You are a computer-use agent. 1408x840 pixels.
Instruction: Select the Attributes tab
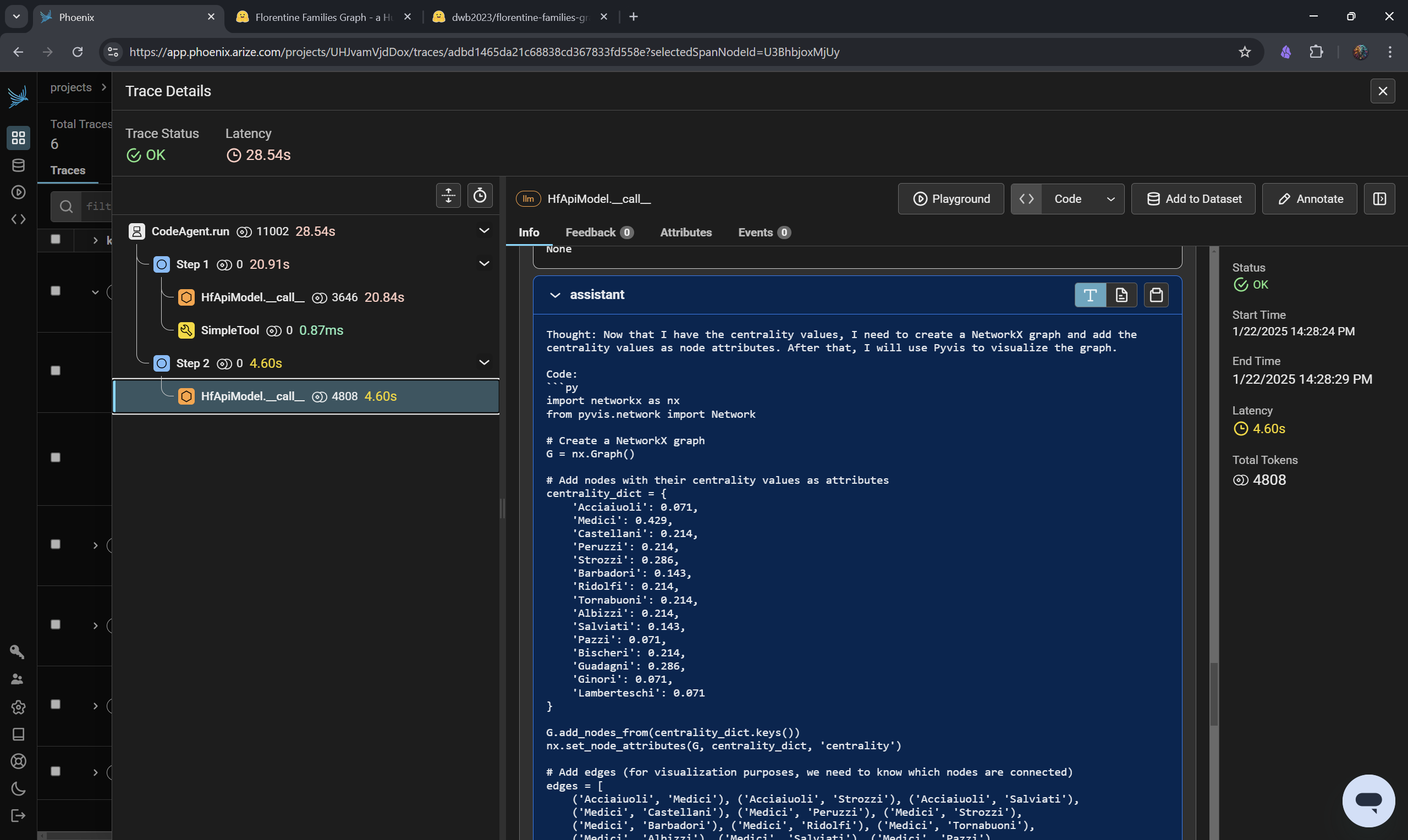686,231
